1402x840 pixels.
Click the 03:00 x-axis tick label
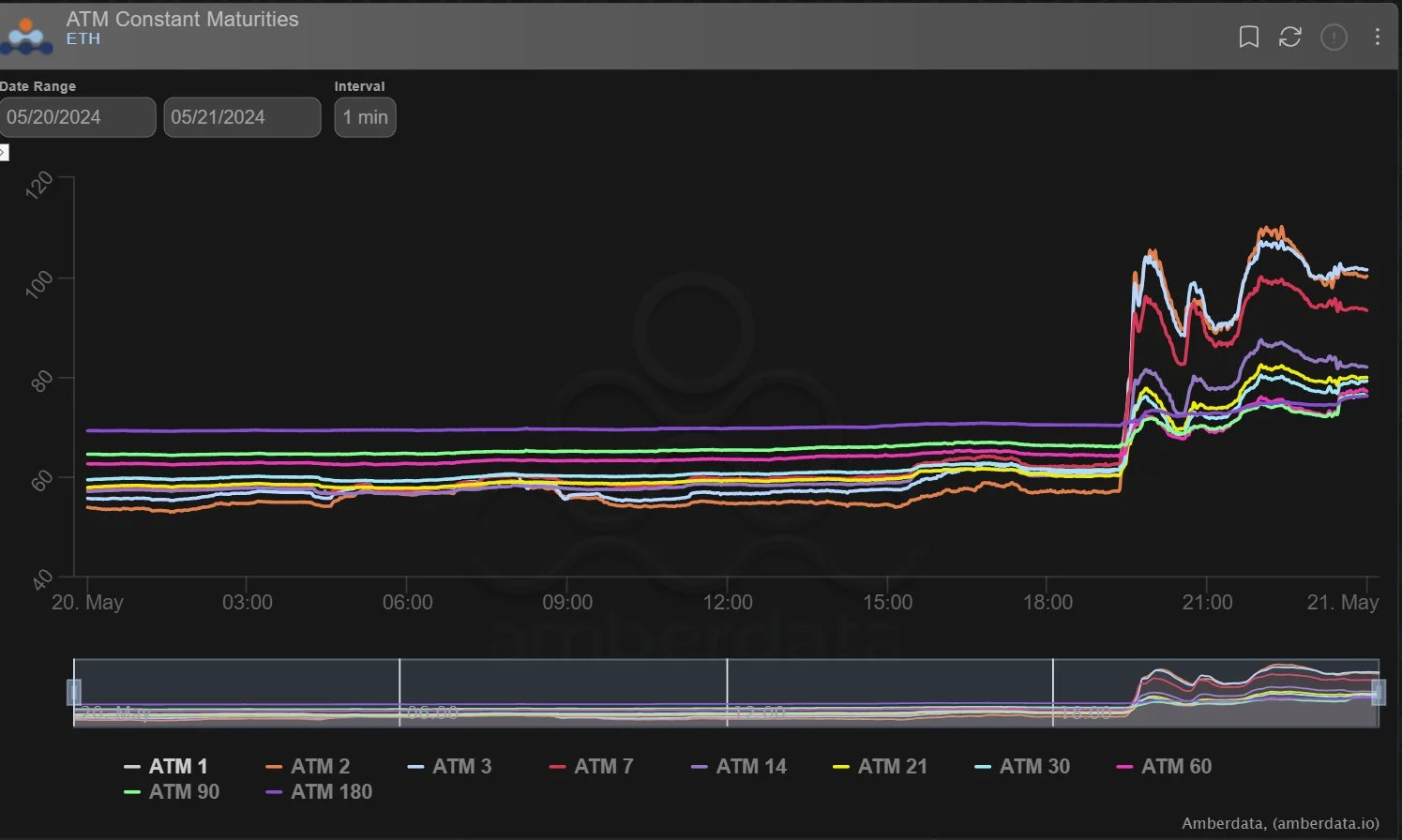click(248, 602)
